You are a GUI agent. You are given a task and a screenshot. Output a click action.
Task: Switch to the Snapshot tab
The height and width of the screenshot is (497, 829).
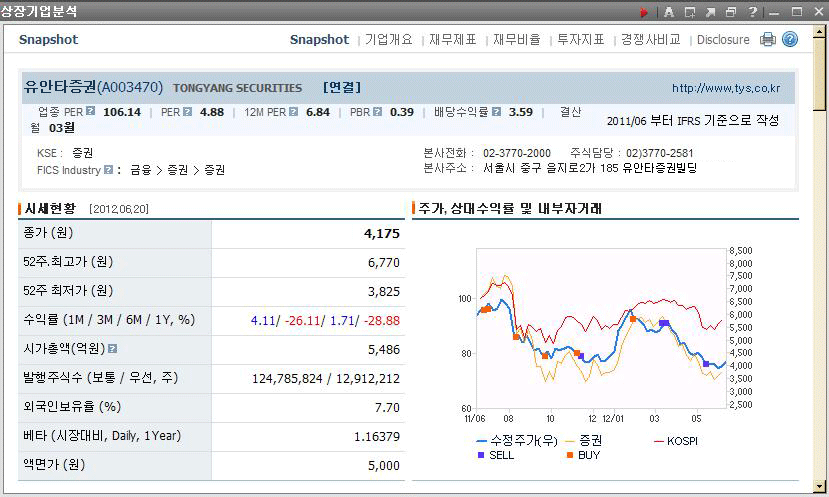pyautogui.click(x=319, y=40)
